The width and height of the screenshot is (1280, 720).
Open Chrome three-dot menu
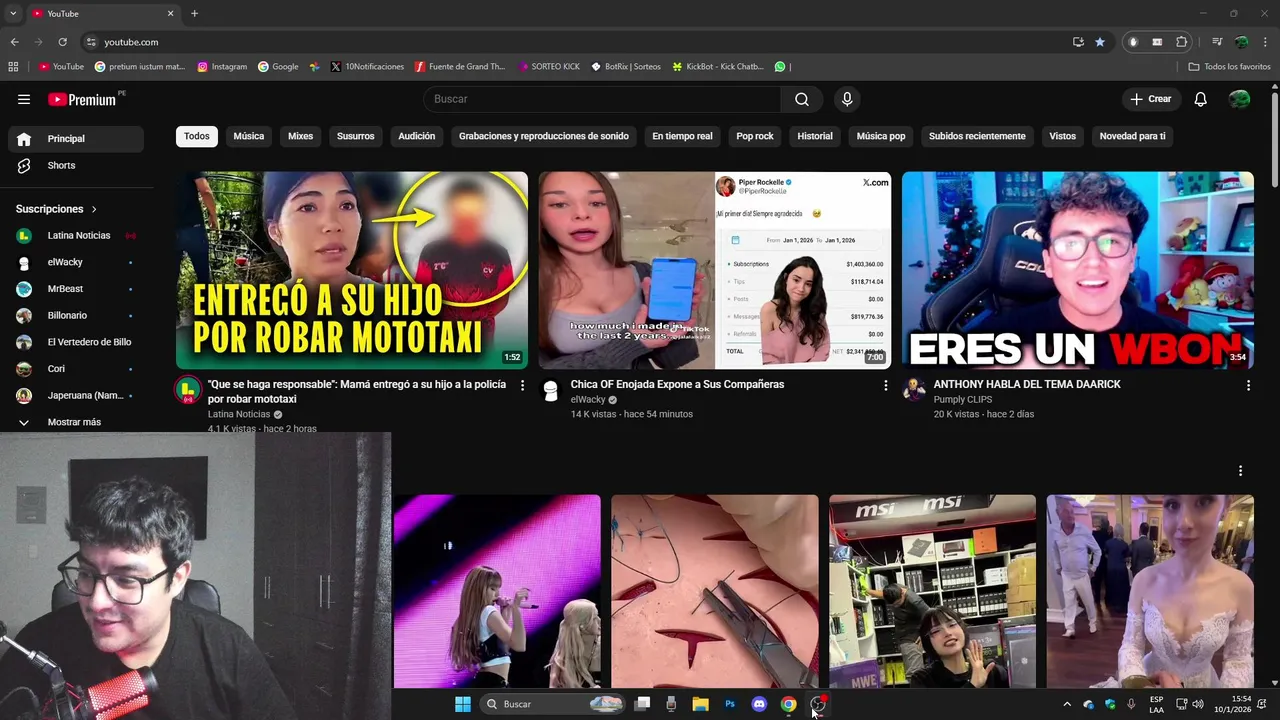(1264, 42)
